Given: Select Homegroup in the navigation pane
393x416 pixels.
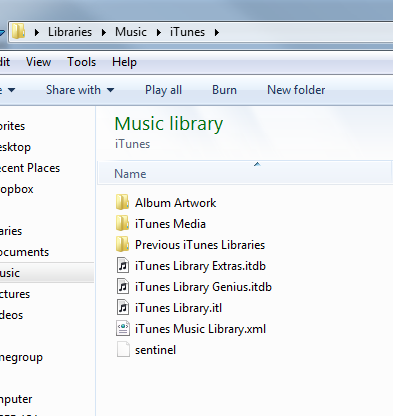Looking at the screenshot, I should point(21,357).
